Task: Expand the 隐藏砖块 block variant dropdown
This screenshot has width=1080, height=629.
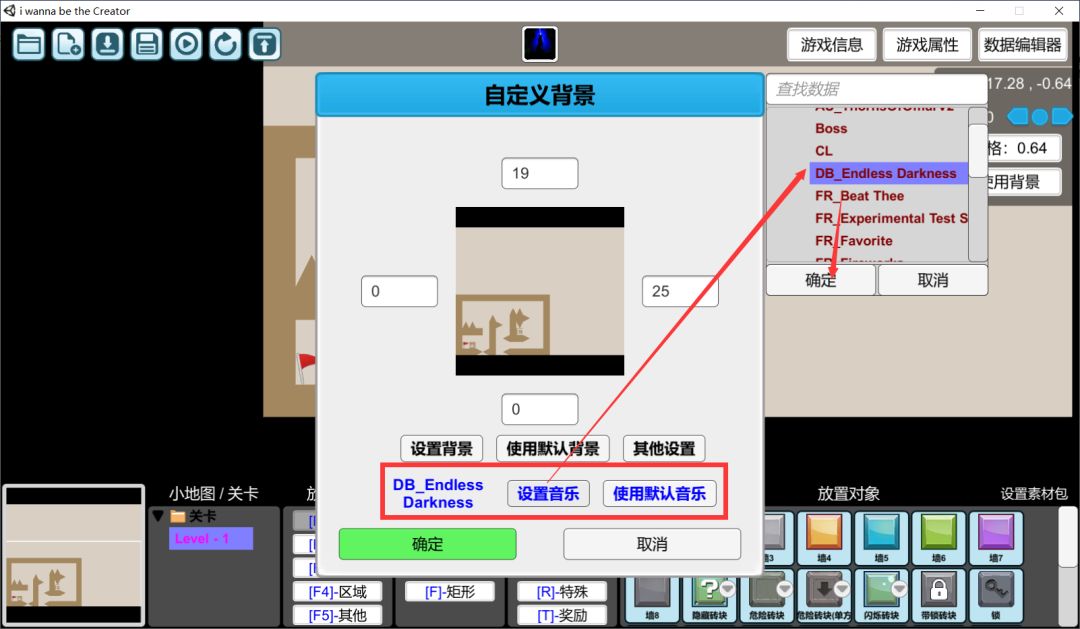Action: point(727,588)
